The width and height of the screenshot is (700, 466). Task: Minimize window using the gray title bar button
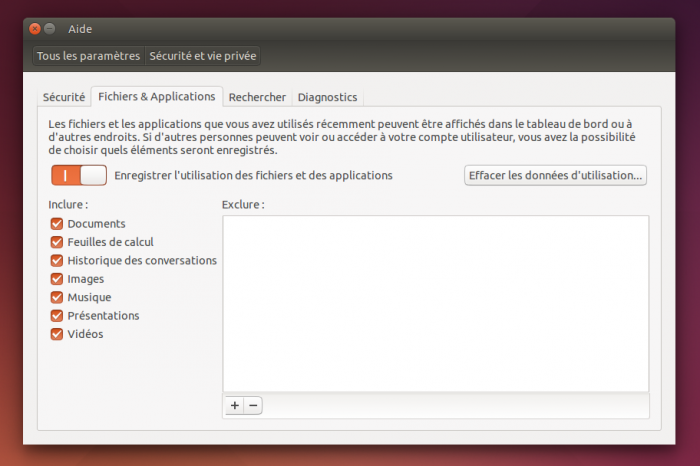pyautogui.click(x=50, y=29)
